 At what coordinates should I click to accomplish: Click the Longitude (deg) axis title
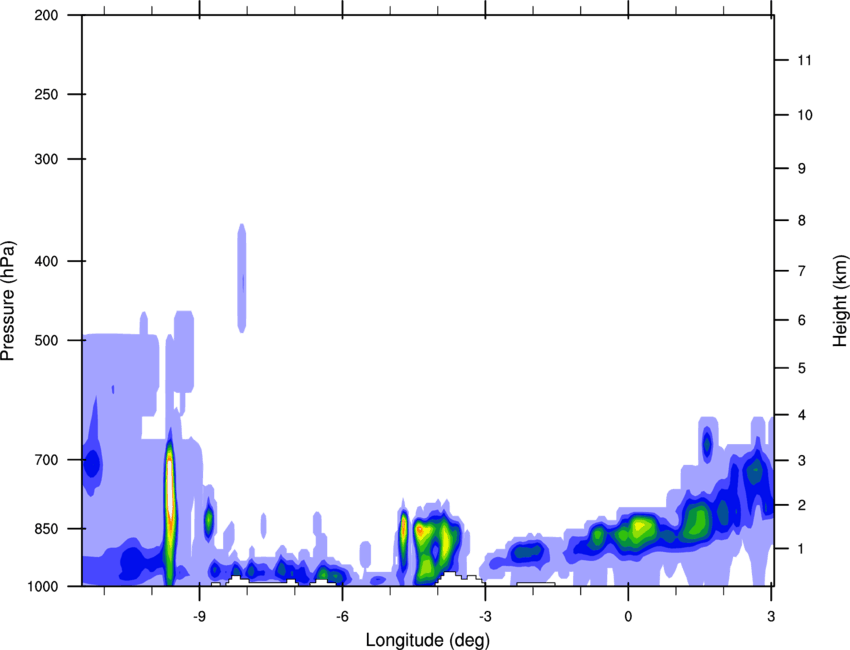(x=428, y=640)
